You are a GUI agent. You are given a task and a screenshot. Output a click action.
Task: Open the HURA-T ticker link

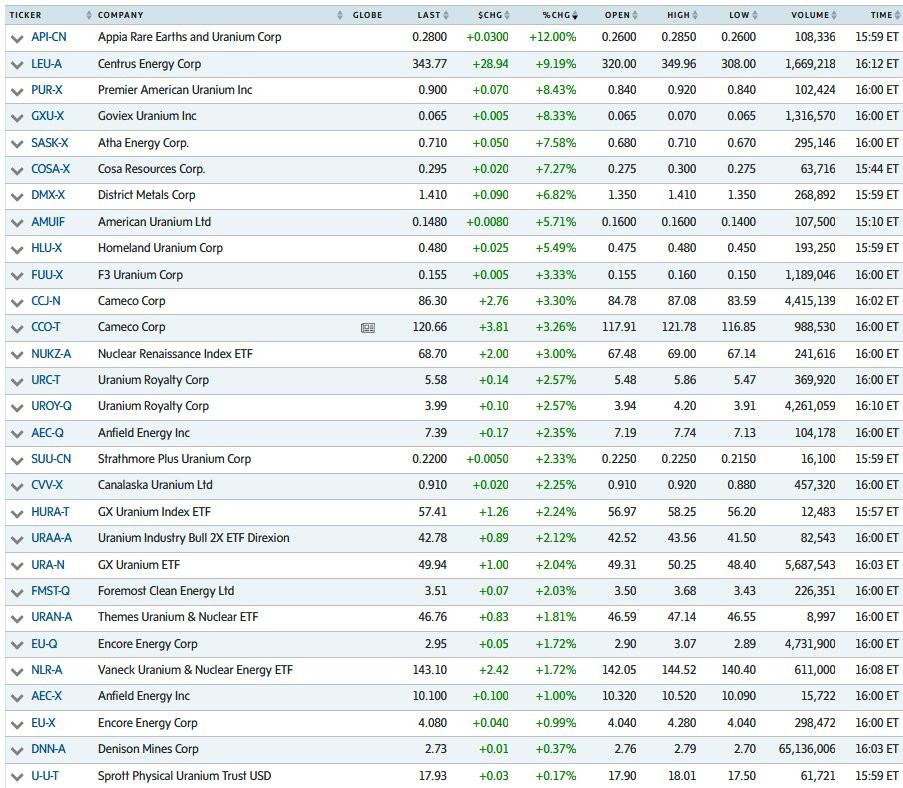(x=50, y=512)
